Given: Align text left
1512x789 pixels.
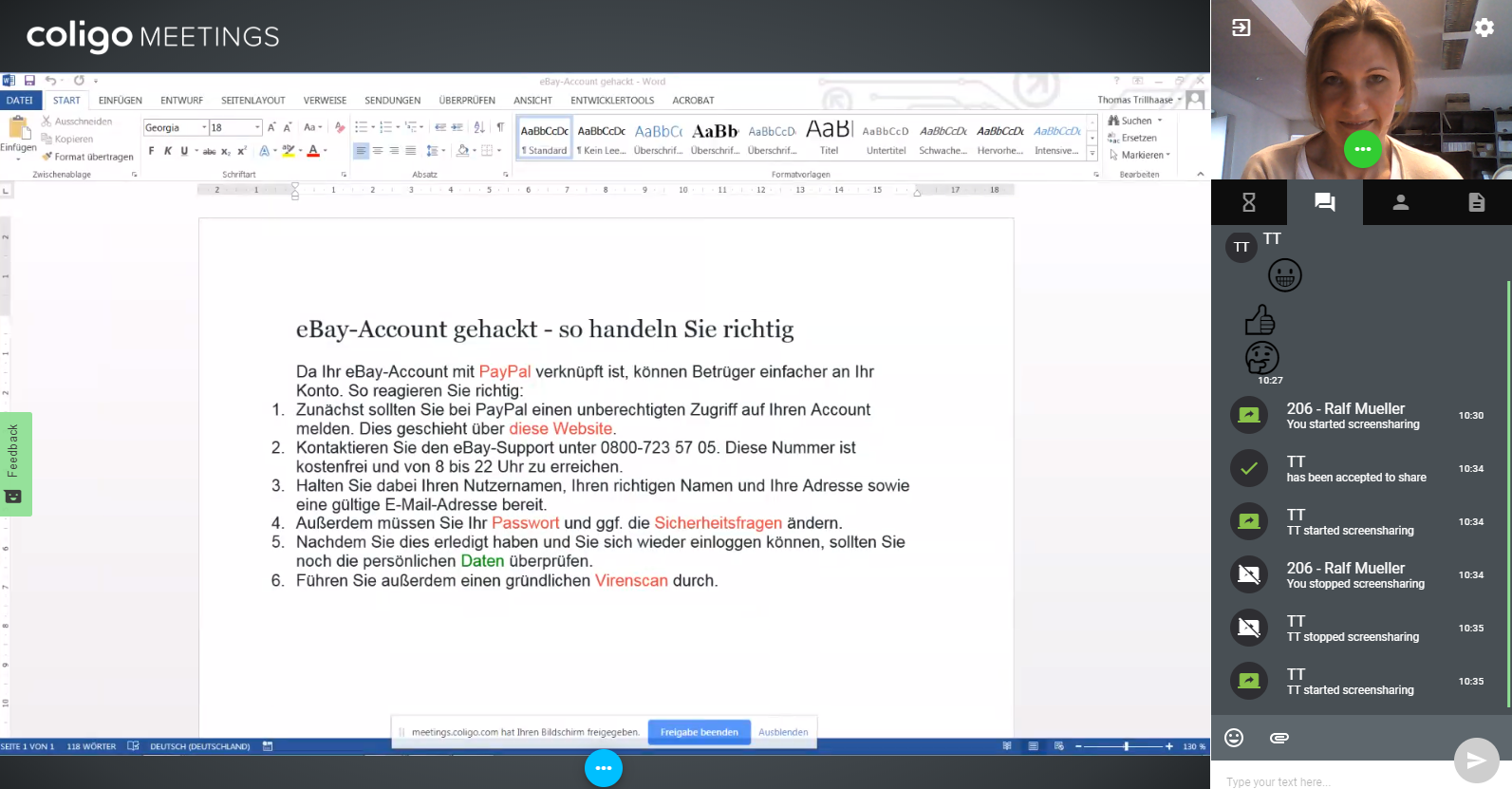Looking at the screenshot, I should pyautogui.click(x=361, y=151).
